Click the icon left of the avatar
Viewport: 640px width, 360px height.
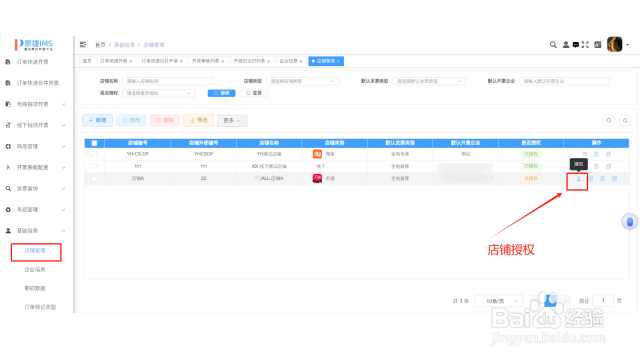tap(598, 44)
